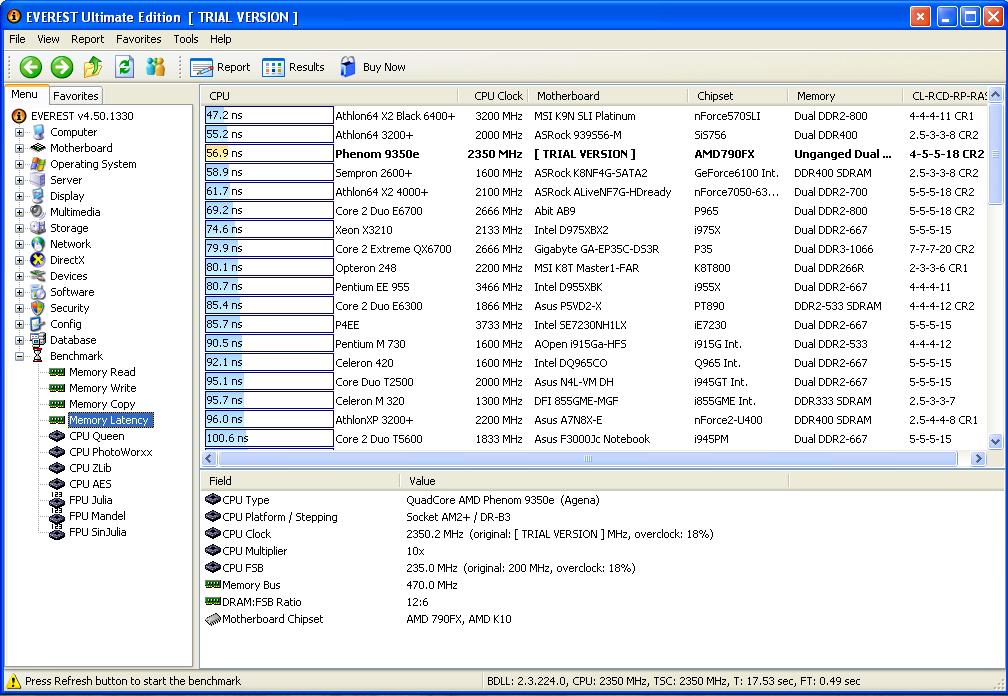Select the Benchmark hourglass icon

39,356
